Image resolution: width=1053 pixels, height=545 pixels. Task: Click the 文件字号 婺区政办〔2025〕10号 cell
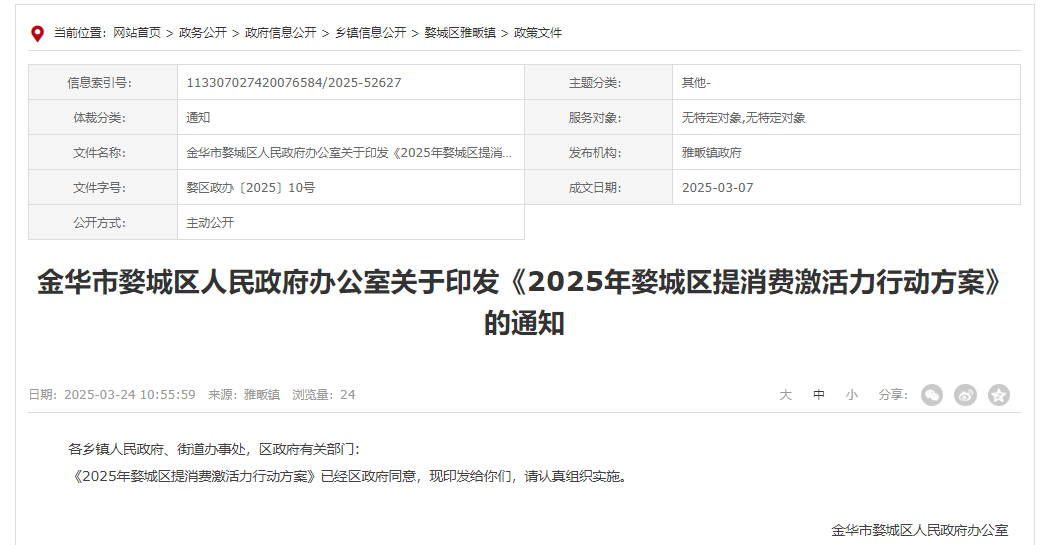coord(351,187)
